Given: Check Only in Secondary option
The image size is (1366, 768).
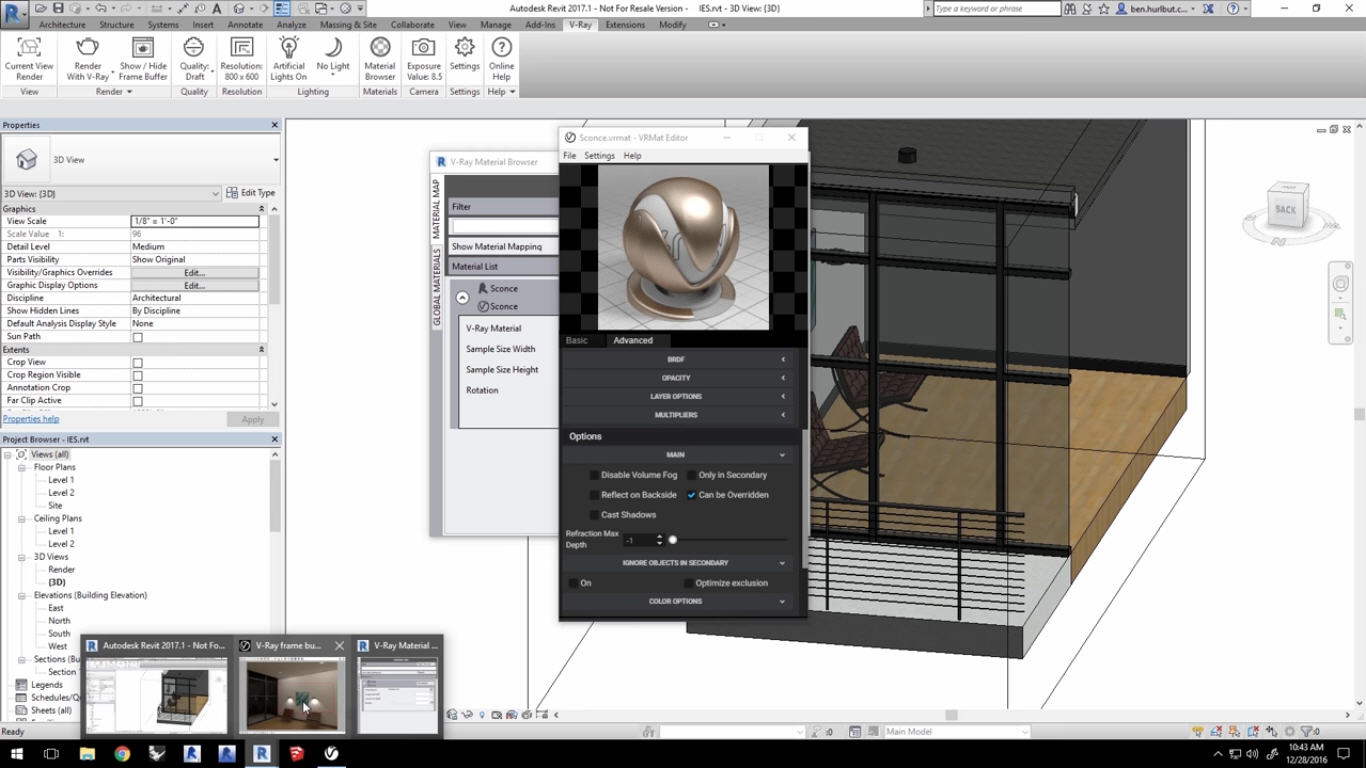Looking at the screenshot, I should pyautogui.click(x=691, y=475).
